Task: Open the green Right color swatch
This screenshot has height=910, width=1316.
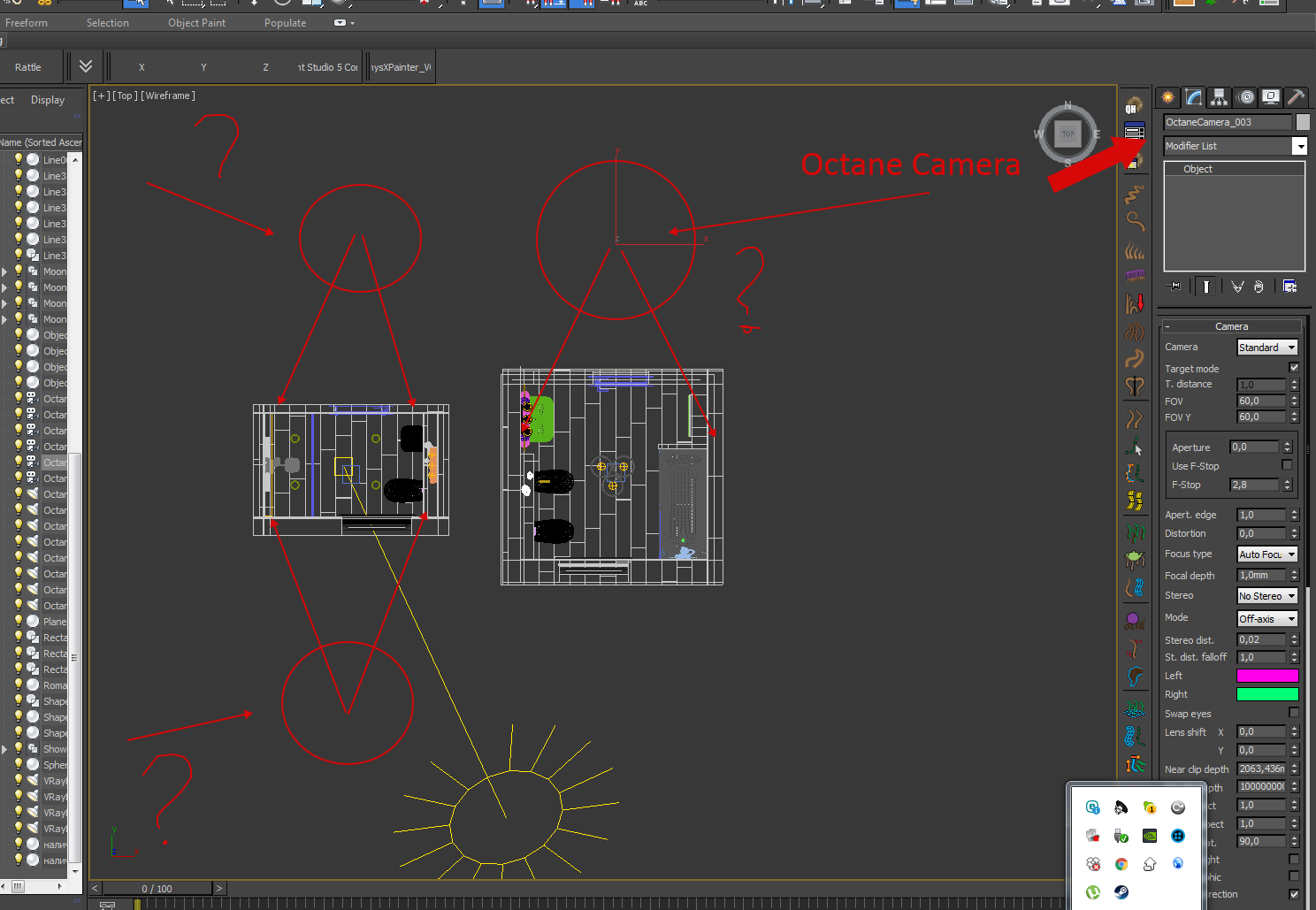Action: [x=1267, y=694]
